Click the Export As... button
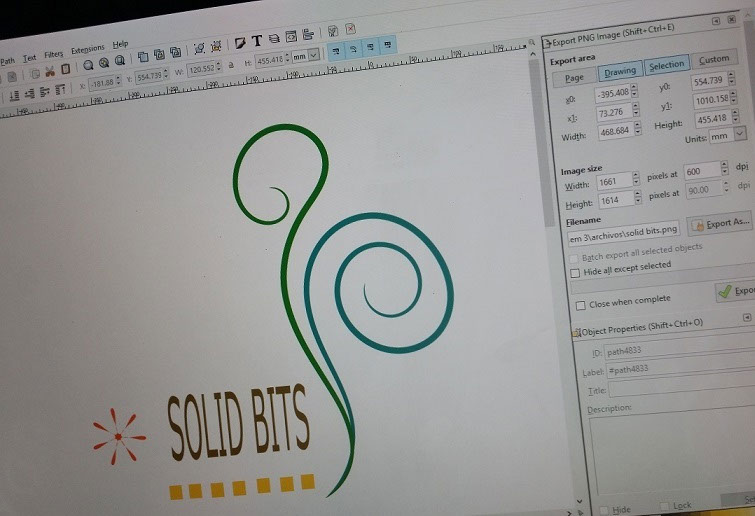Viewport: 755px width, 516px height. pos(720,224)
